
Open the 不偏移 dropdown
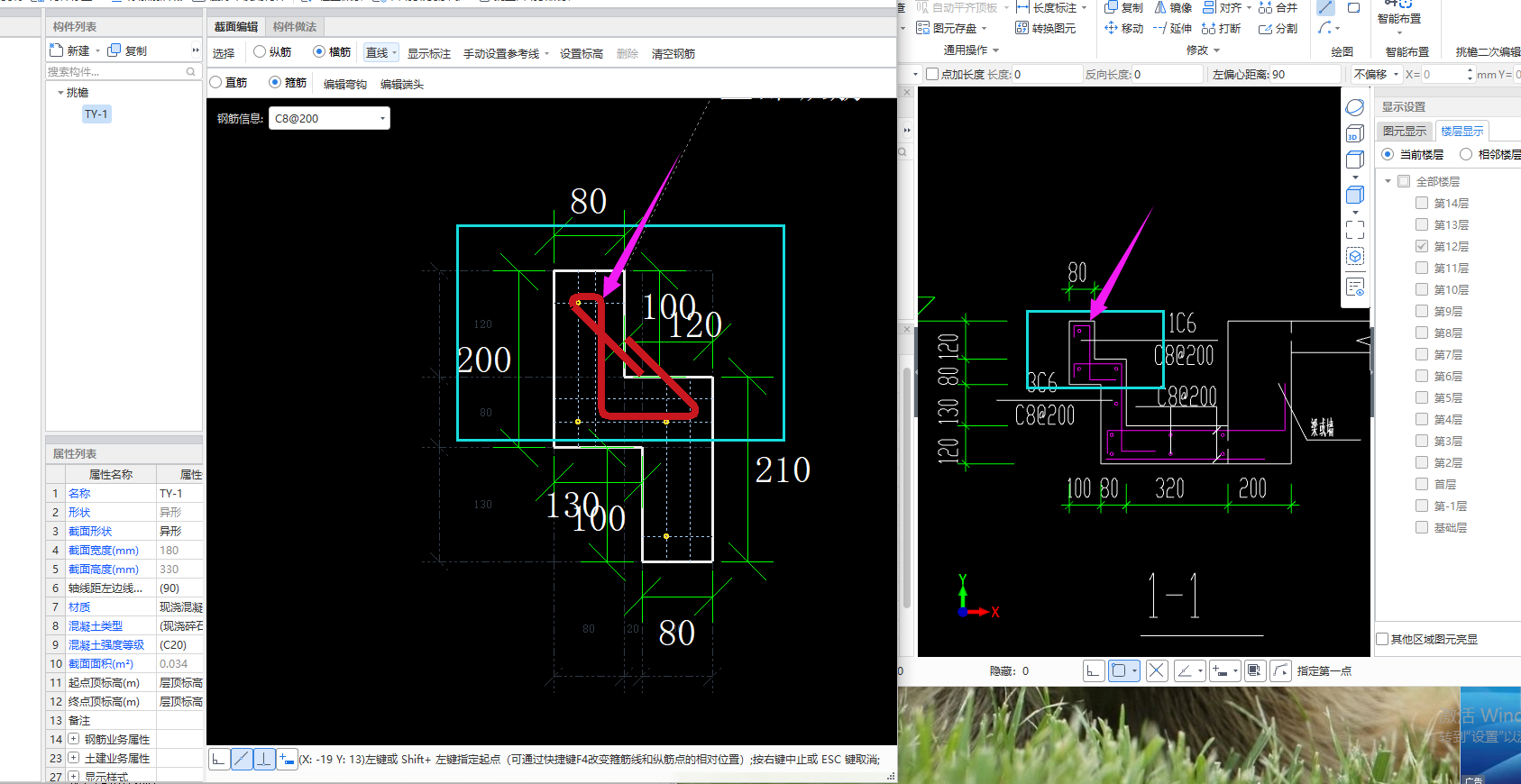click(x=1376, y=74)
